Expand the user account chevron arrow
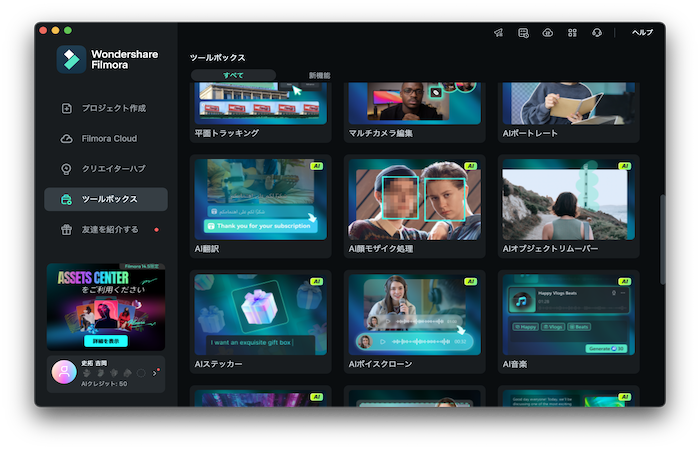This screenshot has width=700, height=450. pos(154,373)
